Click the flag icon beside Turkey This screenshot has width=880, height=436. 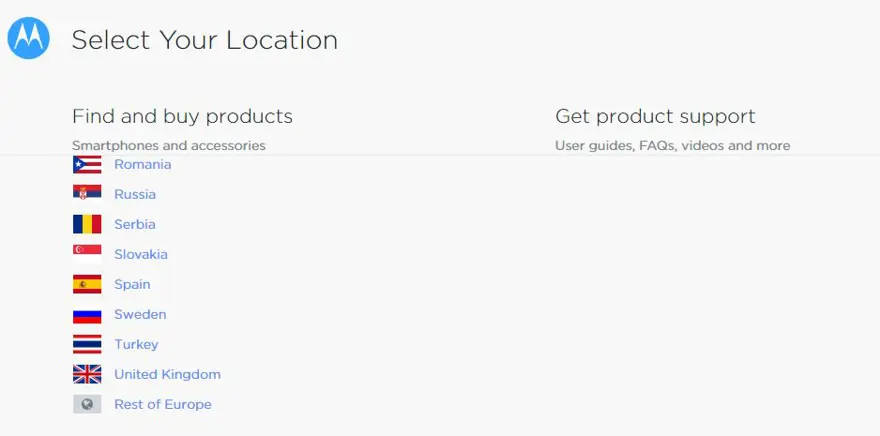point(87,345)
